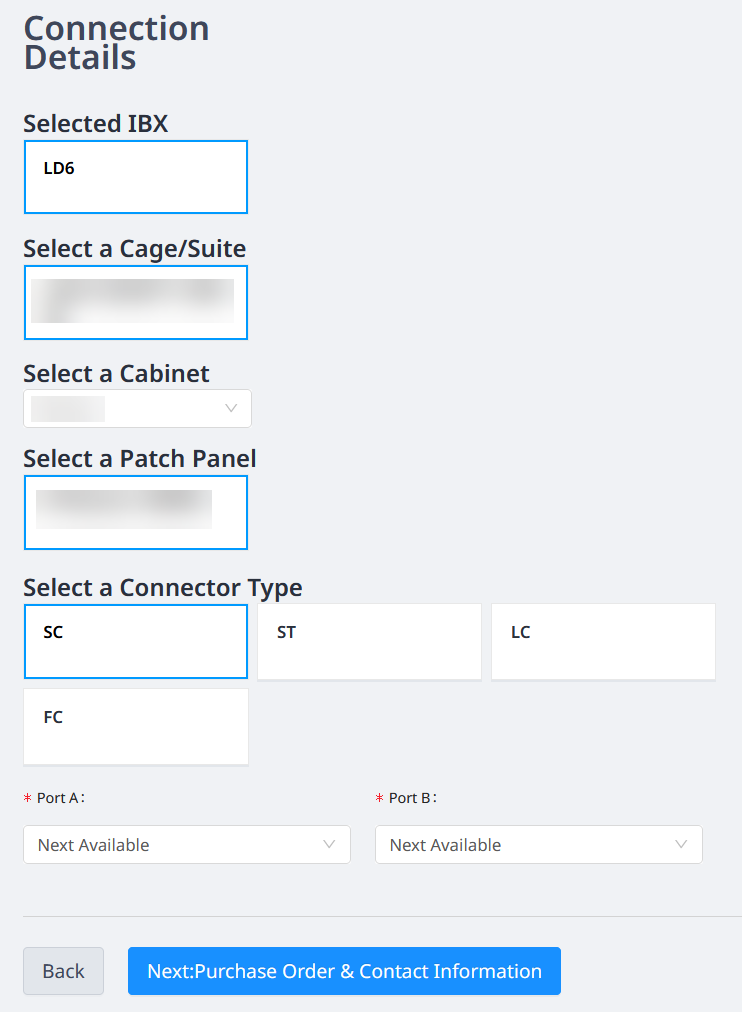Click the Cabinet dropdown chevron arrow
Viewport: 742px width, 1012px height.
231,408
